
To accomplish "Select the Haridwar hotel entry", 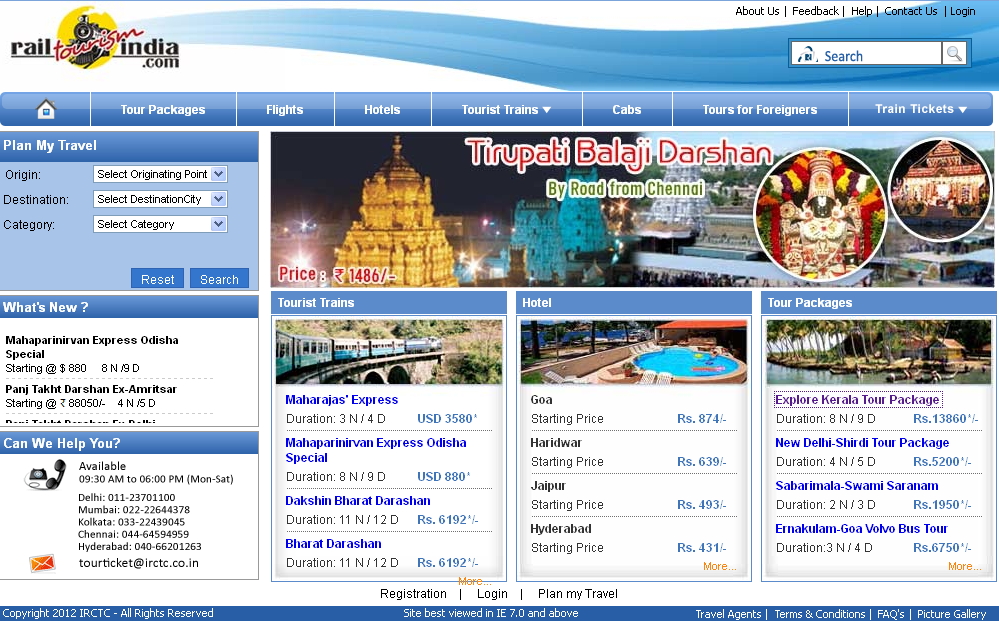I will coord(556,442).
